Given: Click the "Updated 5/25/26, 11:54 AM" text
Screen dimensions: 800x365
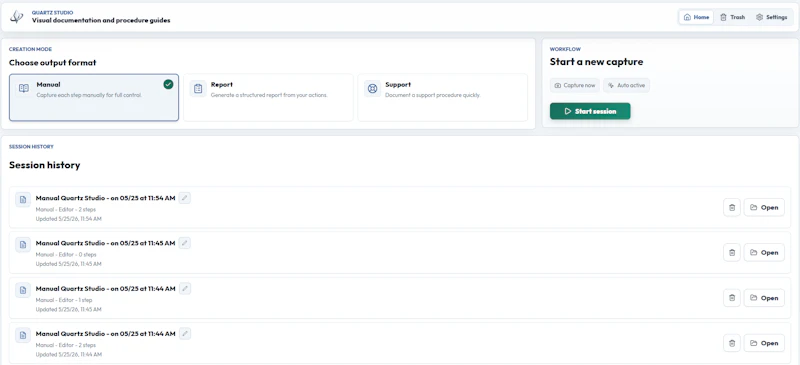Looking at the screenshot, I should (x=69, y=219).
